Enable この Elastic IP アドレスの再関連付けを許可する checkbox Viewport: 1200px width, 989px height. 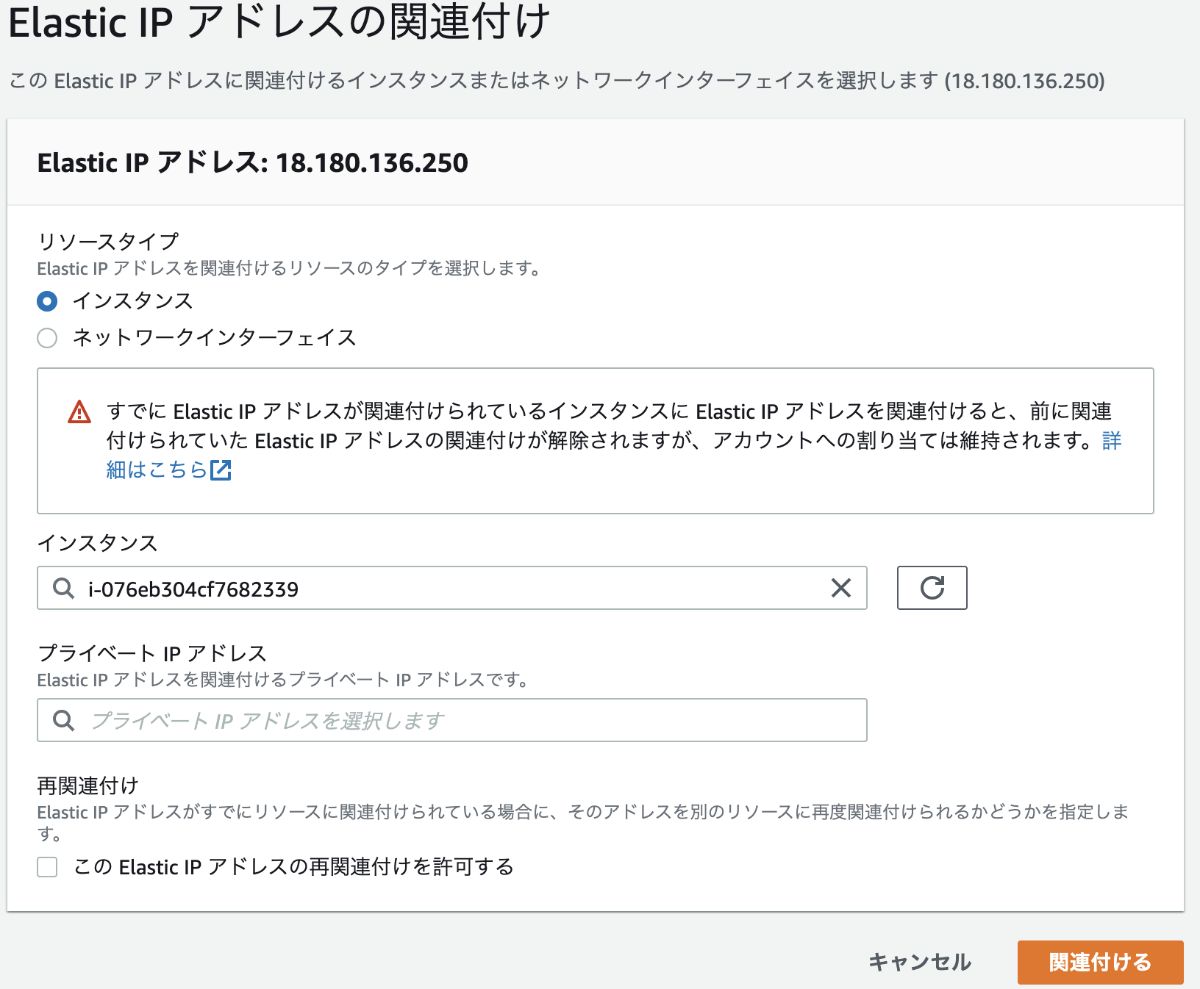(x=47, y=867)
